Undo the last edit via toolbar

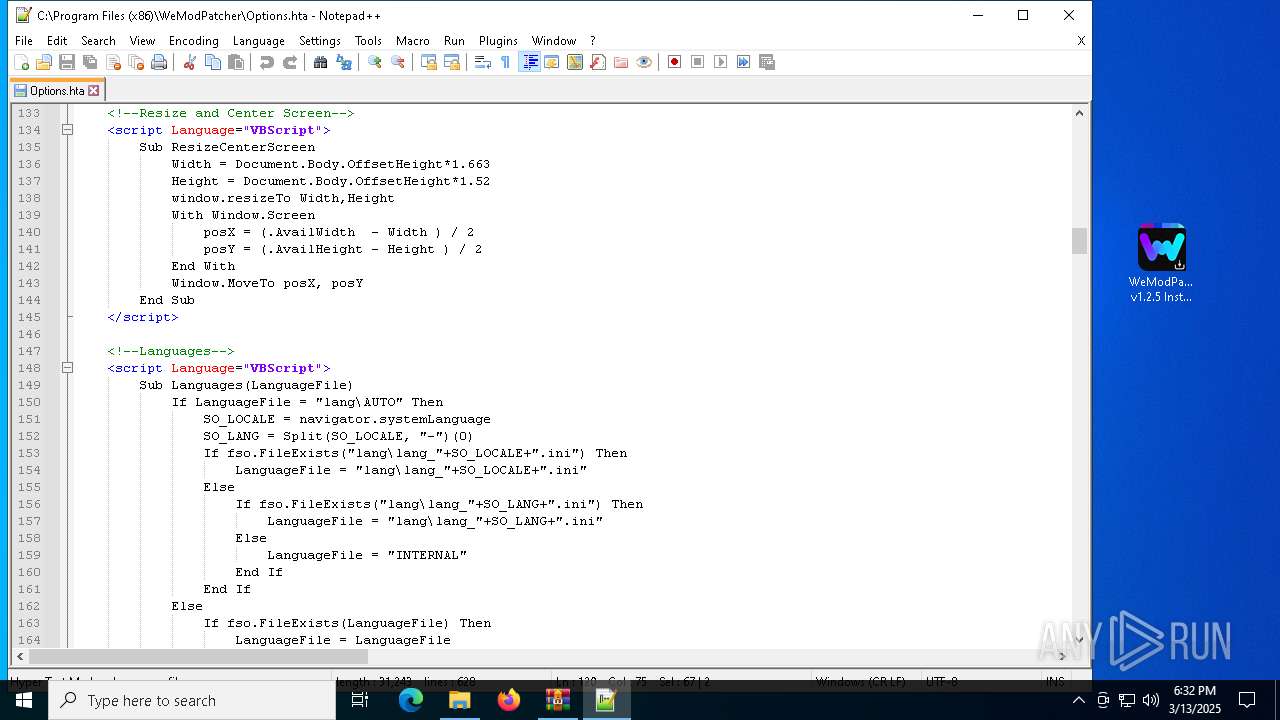click(266, 62)
